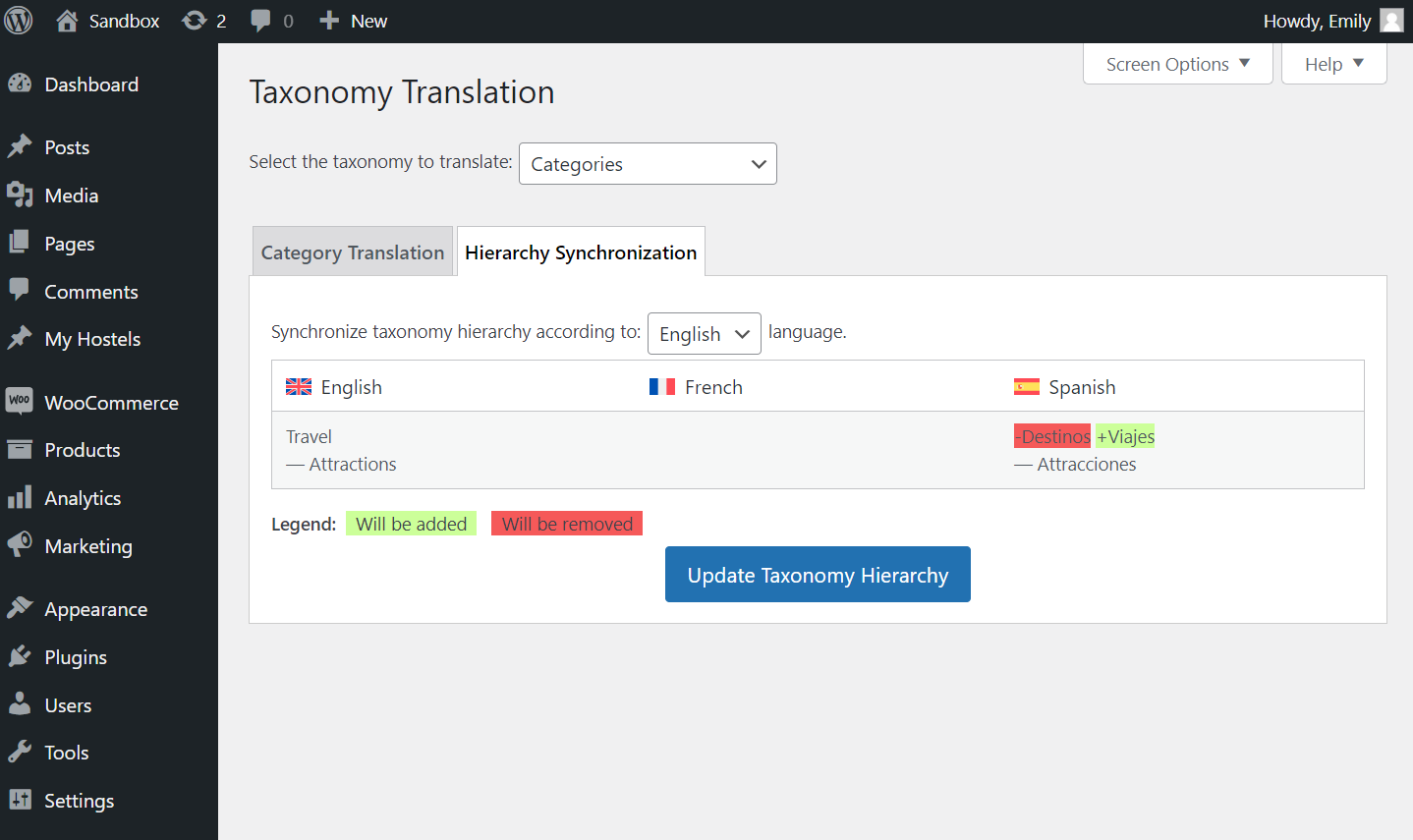
Task: Open the comments bubble icon in admin bar
Action: 260,21
